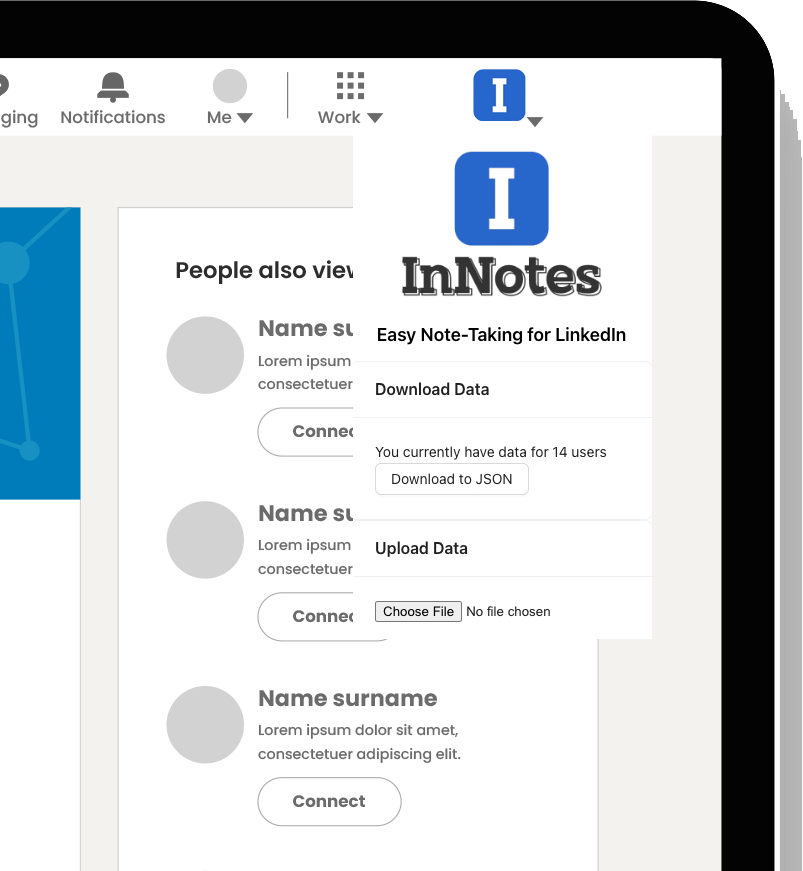The image size is (803, 871).
Task: Open the third person's avatar with full name
Action: pyautogui.click(x=205, y=725)
